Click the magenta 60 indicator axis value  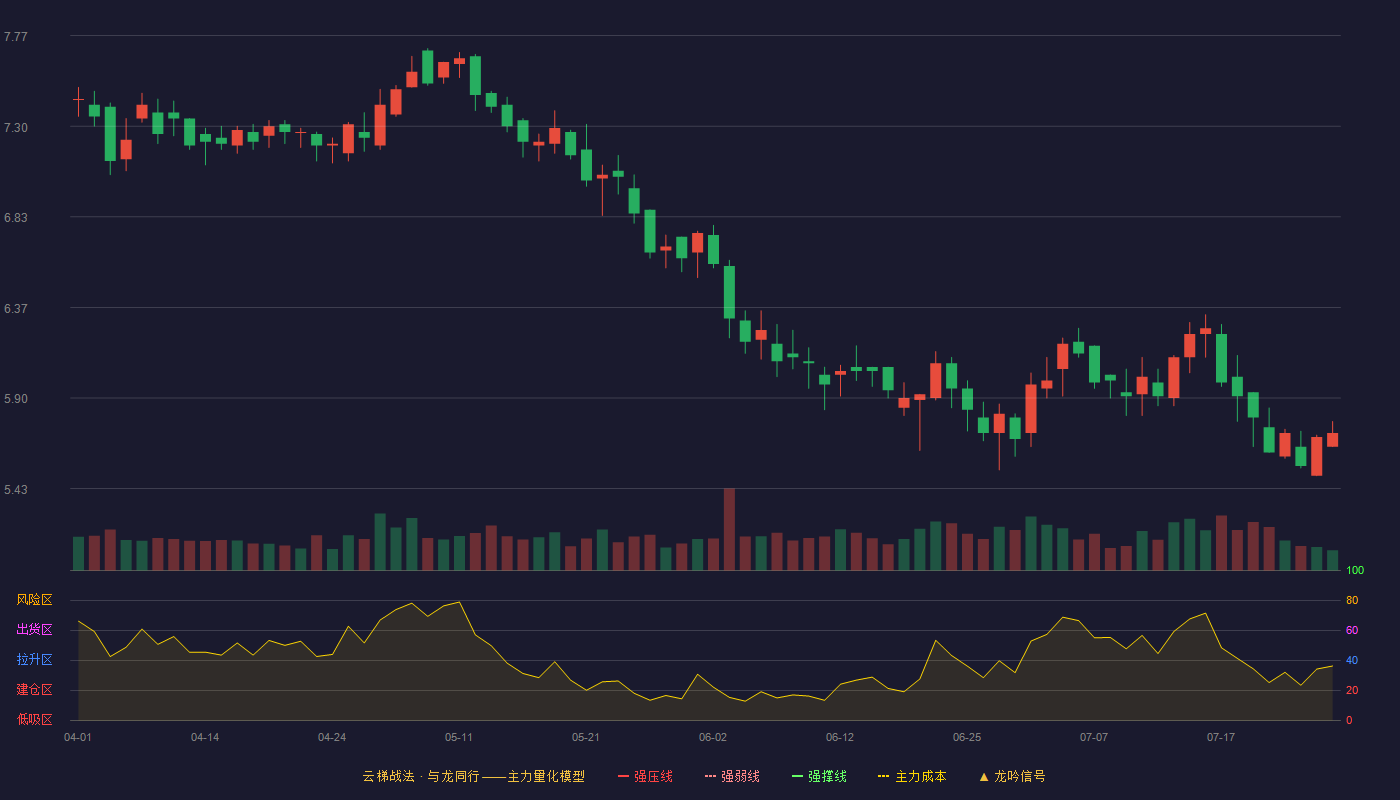[1352, 630]
